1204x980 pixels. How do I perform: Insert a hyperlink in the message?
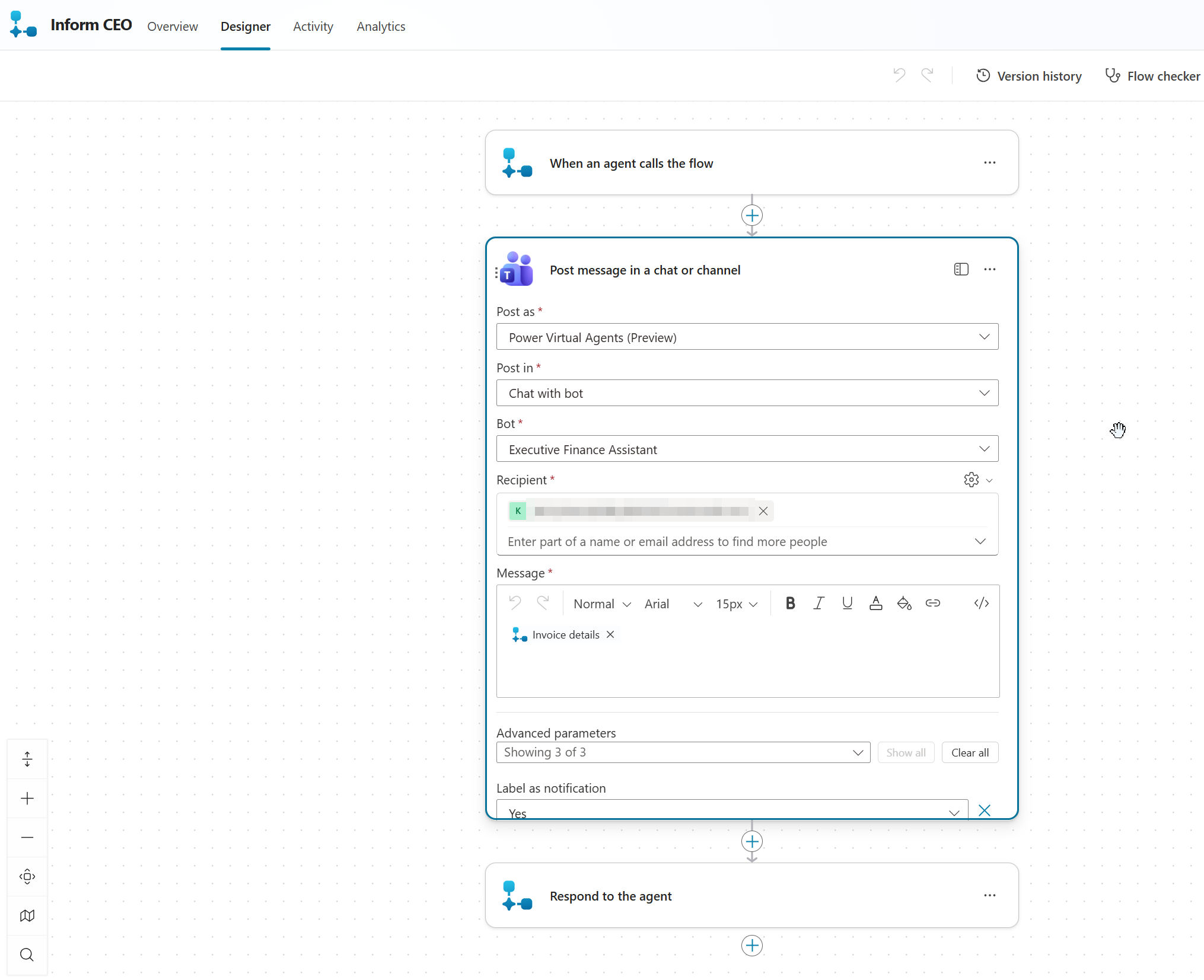coord(932,604)
